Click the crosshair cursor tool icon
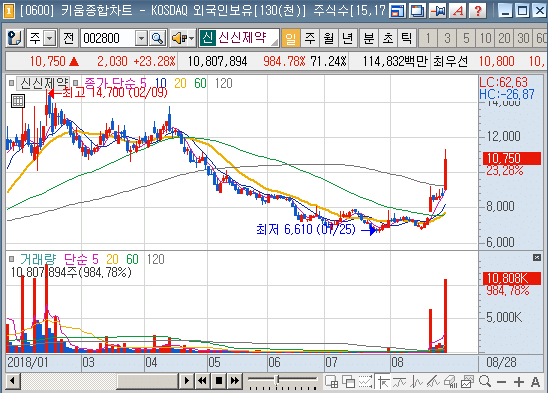Image resolution: width=548 pixels, height=393 pixels. tap(383, 382)
